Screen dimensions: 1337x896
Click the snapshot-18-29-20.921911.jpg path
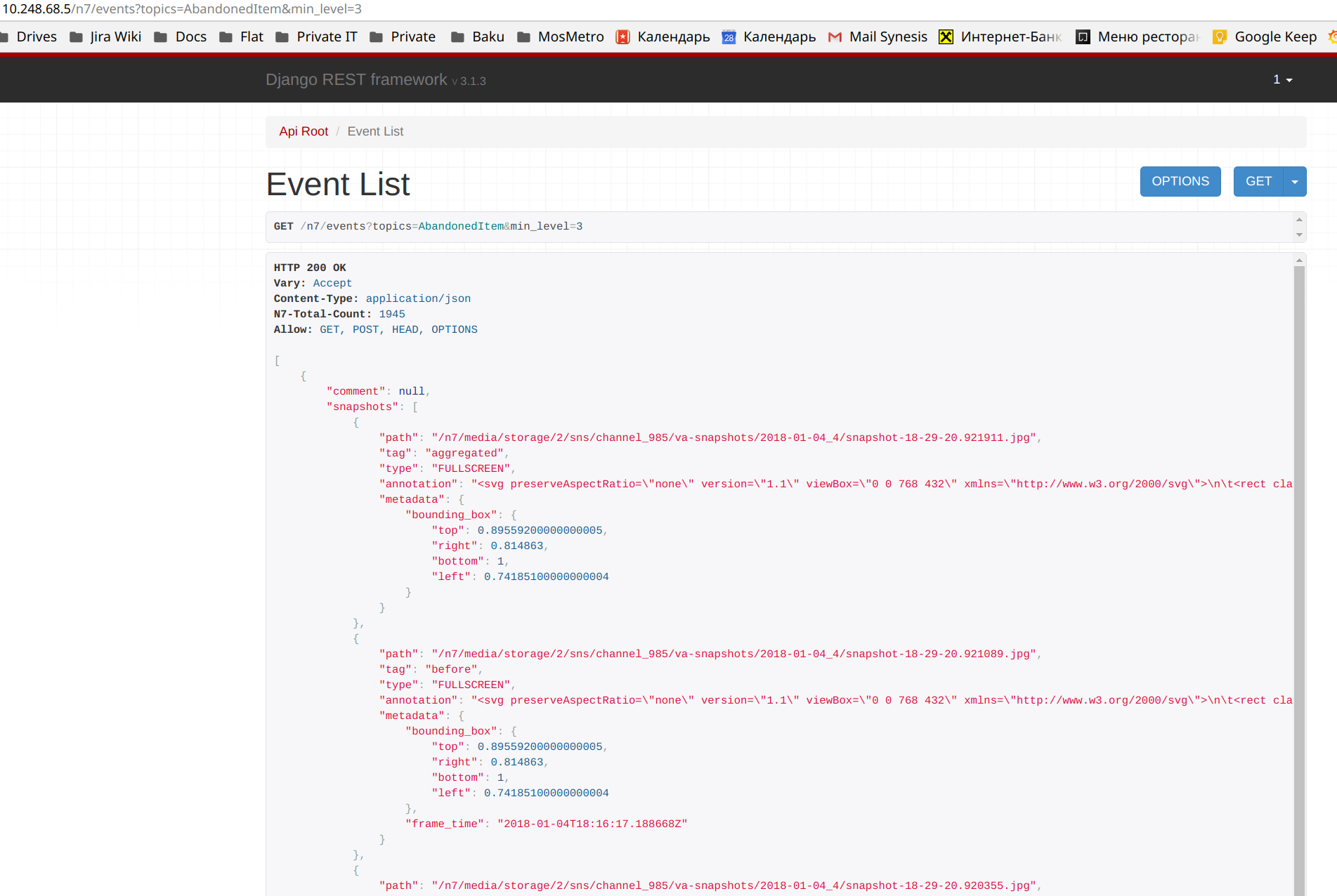click(734, 437)
